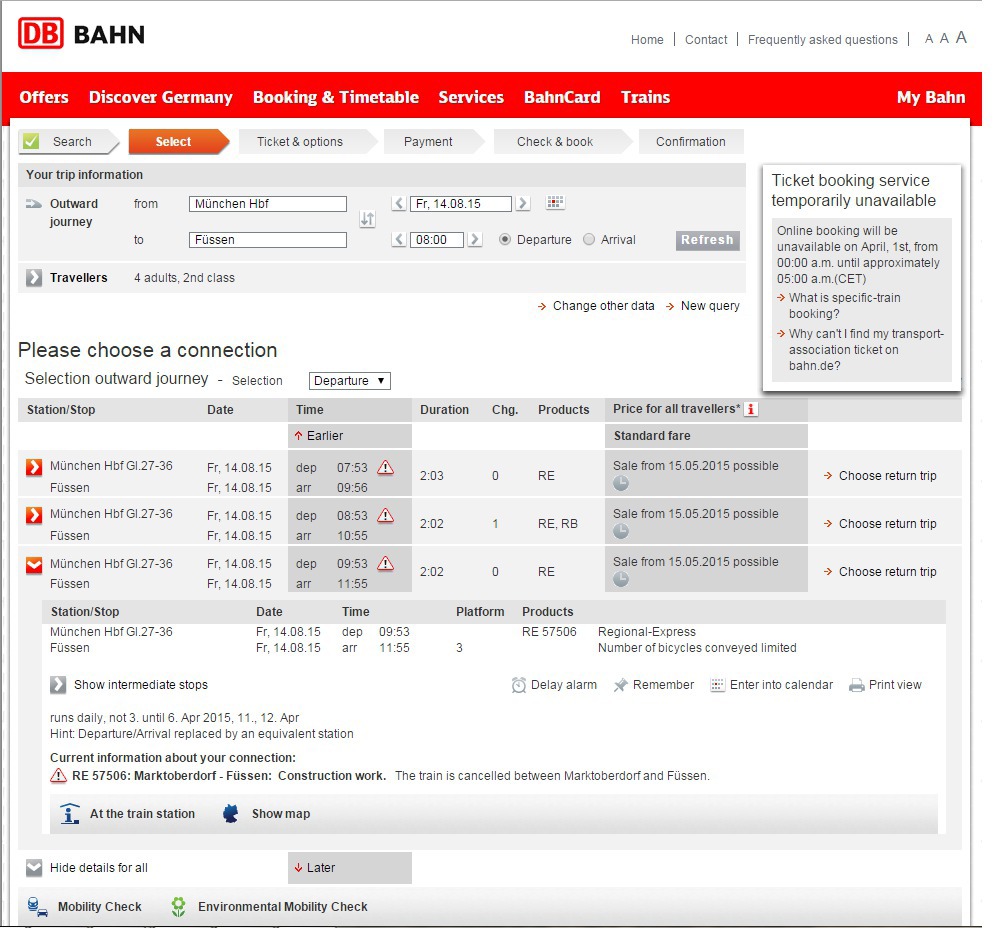Open the Contact page
The height and width of the screenshot is (928, 1008).
click(706, 40)
